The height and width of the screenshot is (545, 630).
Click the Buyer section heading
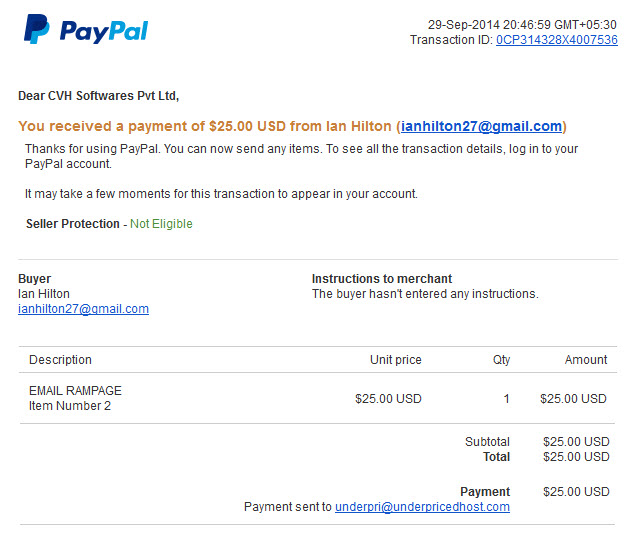(x=35, y=279)
